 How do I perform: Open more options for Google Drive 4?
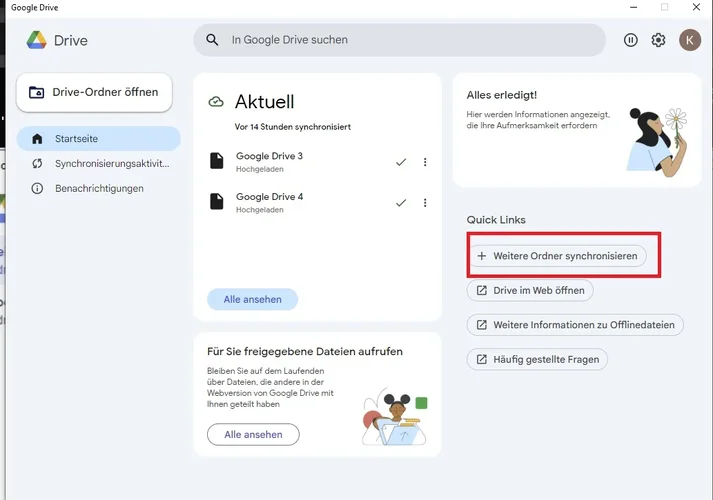(425, 202)
